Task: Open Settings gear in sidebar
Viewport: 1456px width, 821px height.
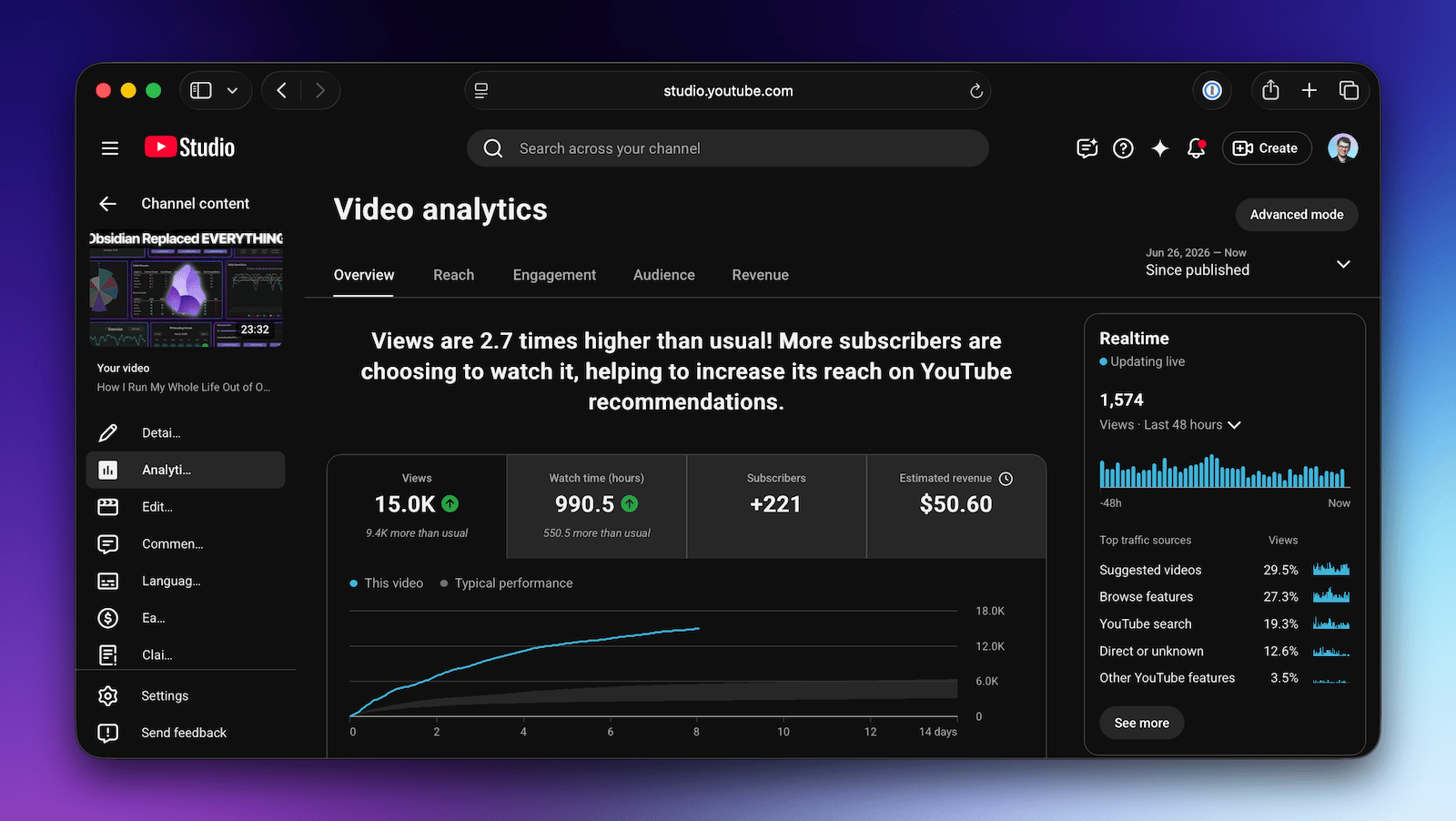Action: coord(186,695)
